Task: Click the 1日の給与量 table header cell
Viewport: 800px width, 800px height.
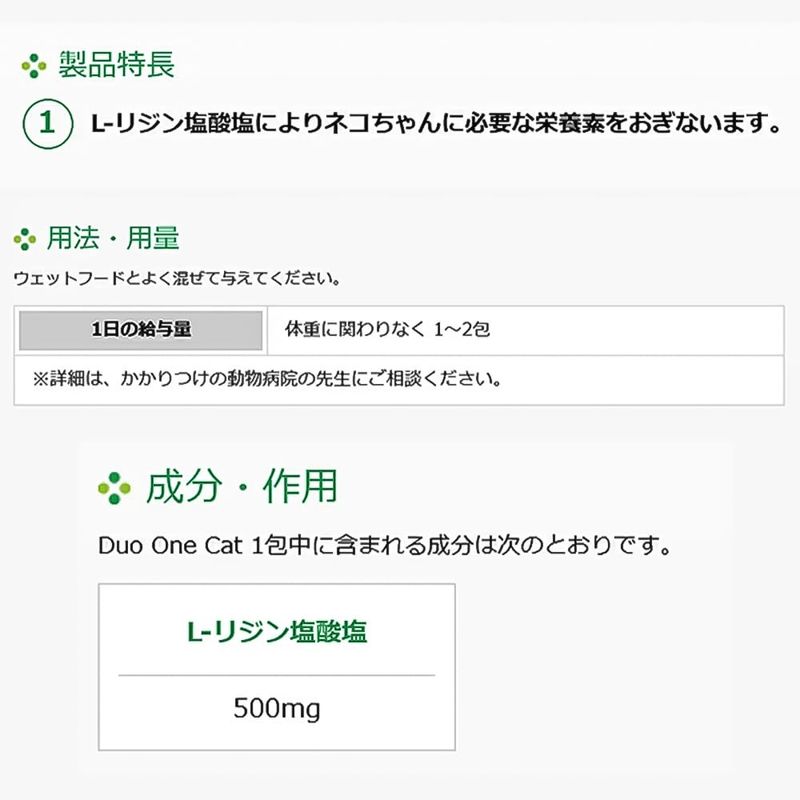Action: (x=141, y=330)
